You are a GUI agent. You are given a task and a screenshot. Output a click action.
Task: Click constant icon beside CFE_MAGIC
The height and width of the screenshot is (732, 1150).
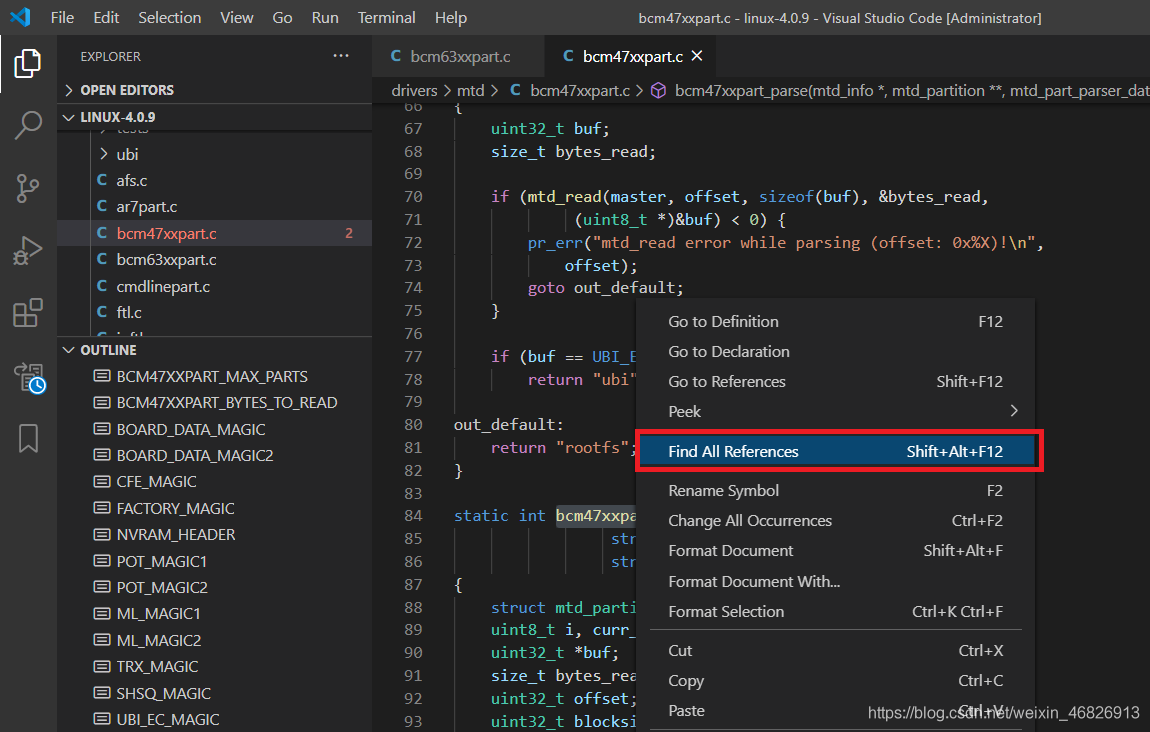tap(102, 481)
